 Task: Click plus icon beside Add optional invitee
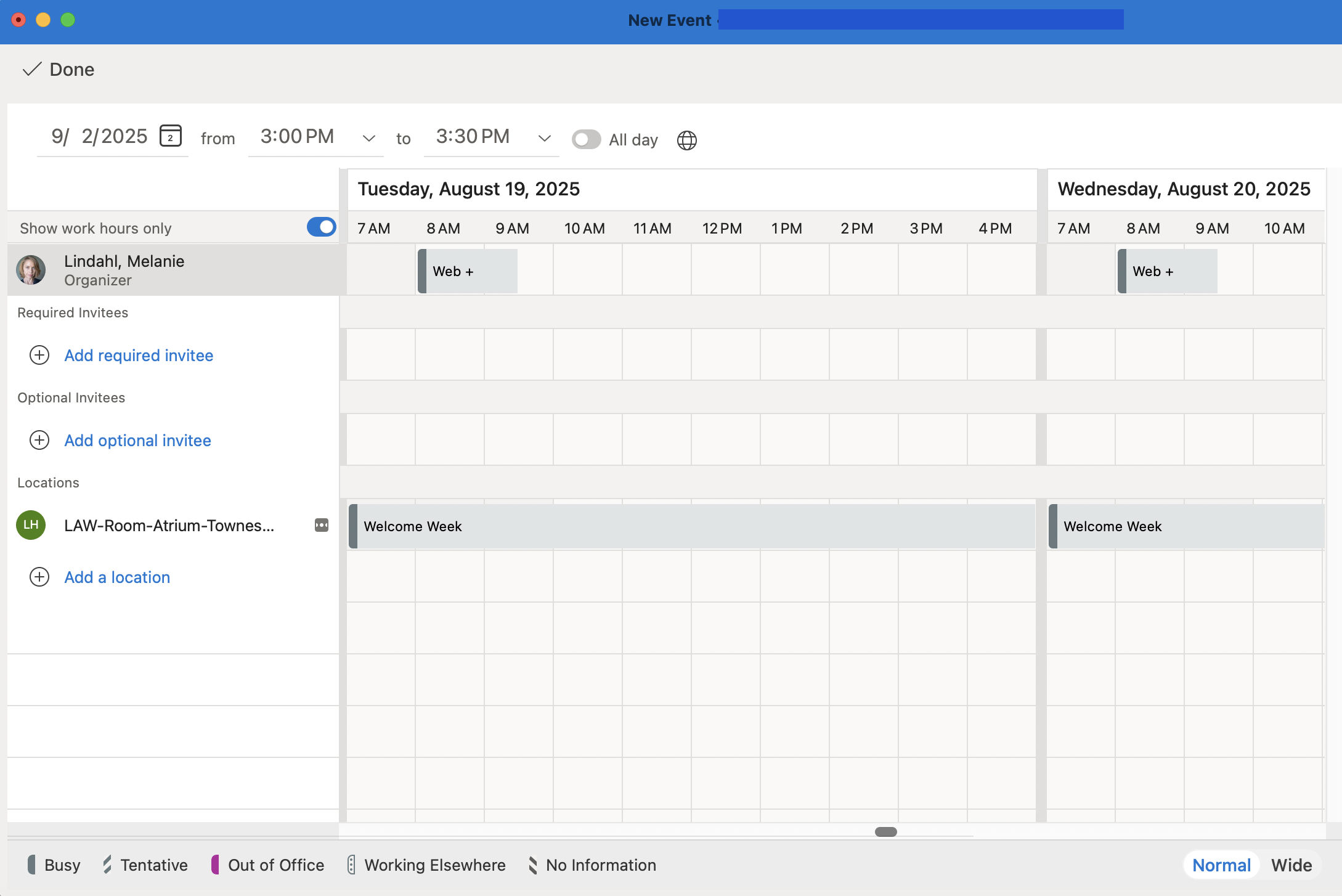coord(39,440)
